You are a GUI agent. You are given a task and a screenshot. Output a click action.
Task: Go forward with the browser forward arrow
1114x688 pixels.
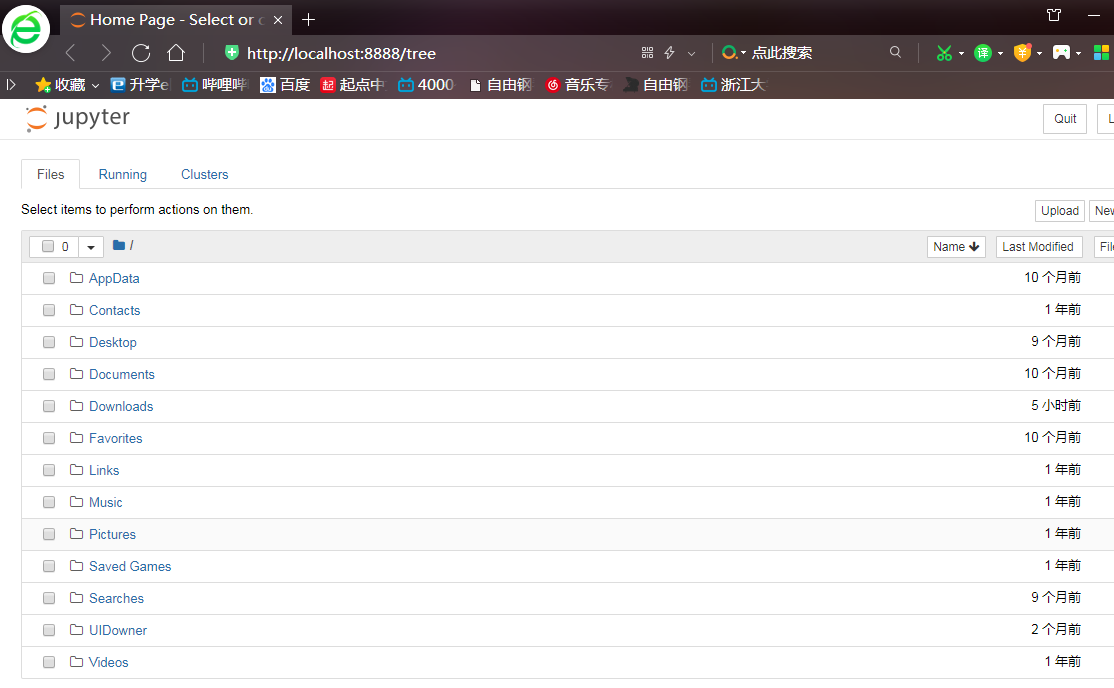[106, 53]
